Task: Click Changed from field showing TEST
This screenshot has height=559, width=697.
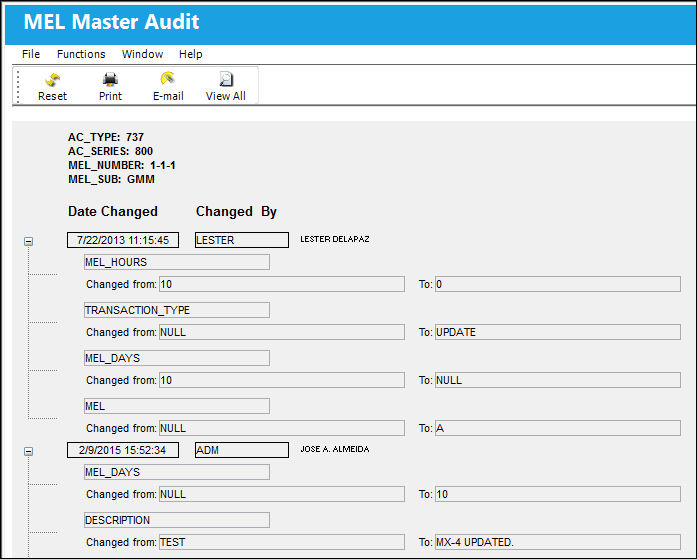Action: 282,543
